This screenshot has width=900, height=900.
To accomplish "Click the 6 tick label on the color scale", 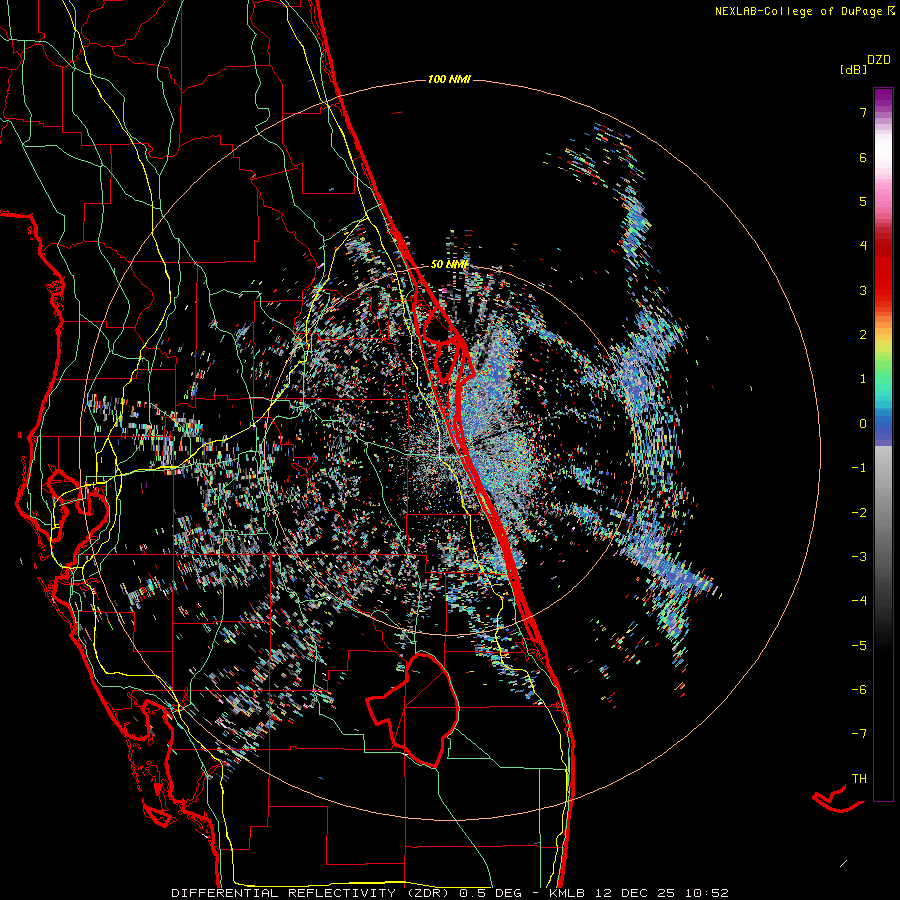I will pyautogui.click(x=863, y=157).
